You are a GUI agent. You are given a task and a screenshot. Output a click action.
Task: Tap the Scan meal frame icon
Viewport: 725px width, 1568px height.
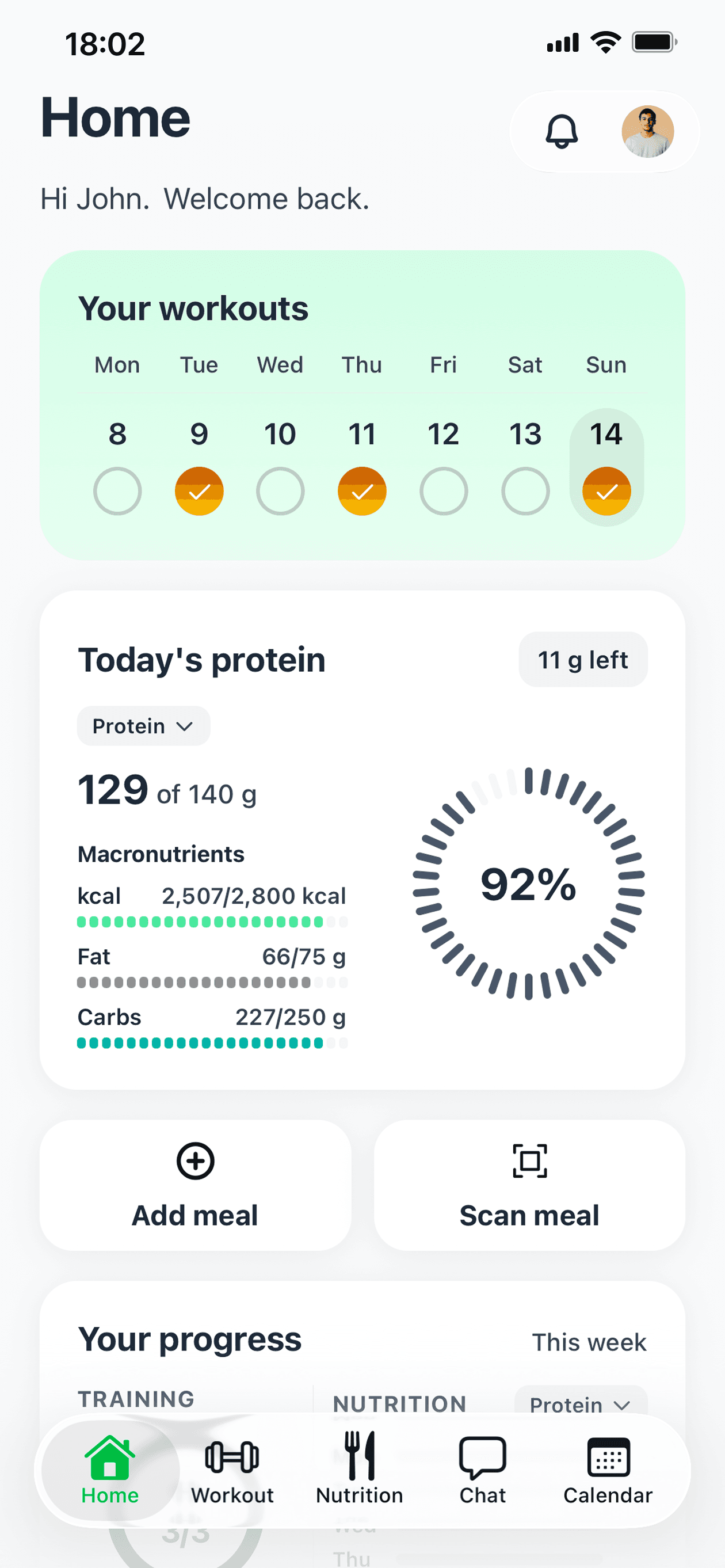click(529, 1160)
